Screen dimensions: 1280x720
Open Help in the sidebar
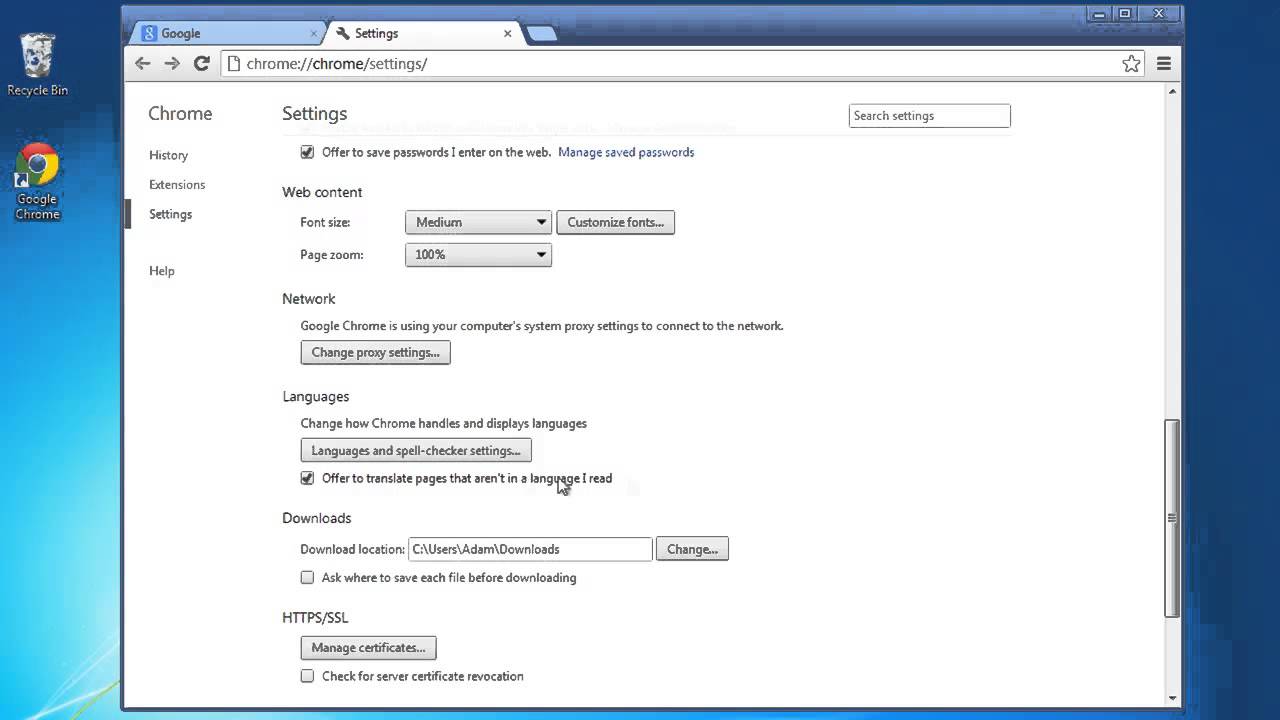(x=161, y=271)
